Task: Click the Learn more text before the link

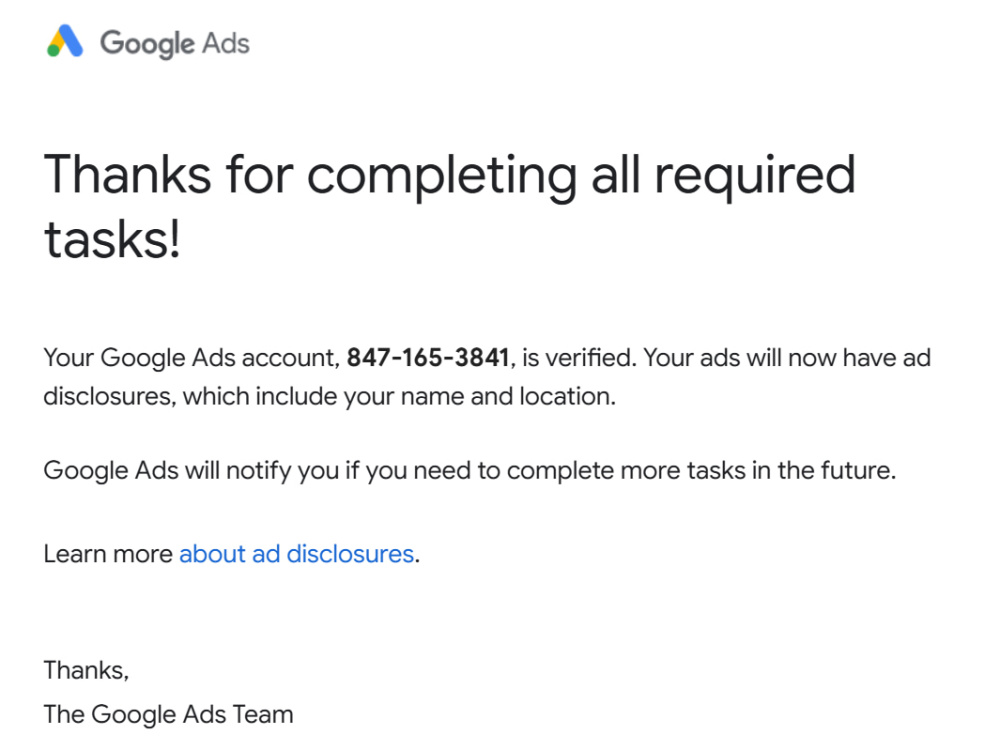Action: tap(108, 554)
